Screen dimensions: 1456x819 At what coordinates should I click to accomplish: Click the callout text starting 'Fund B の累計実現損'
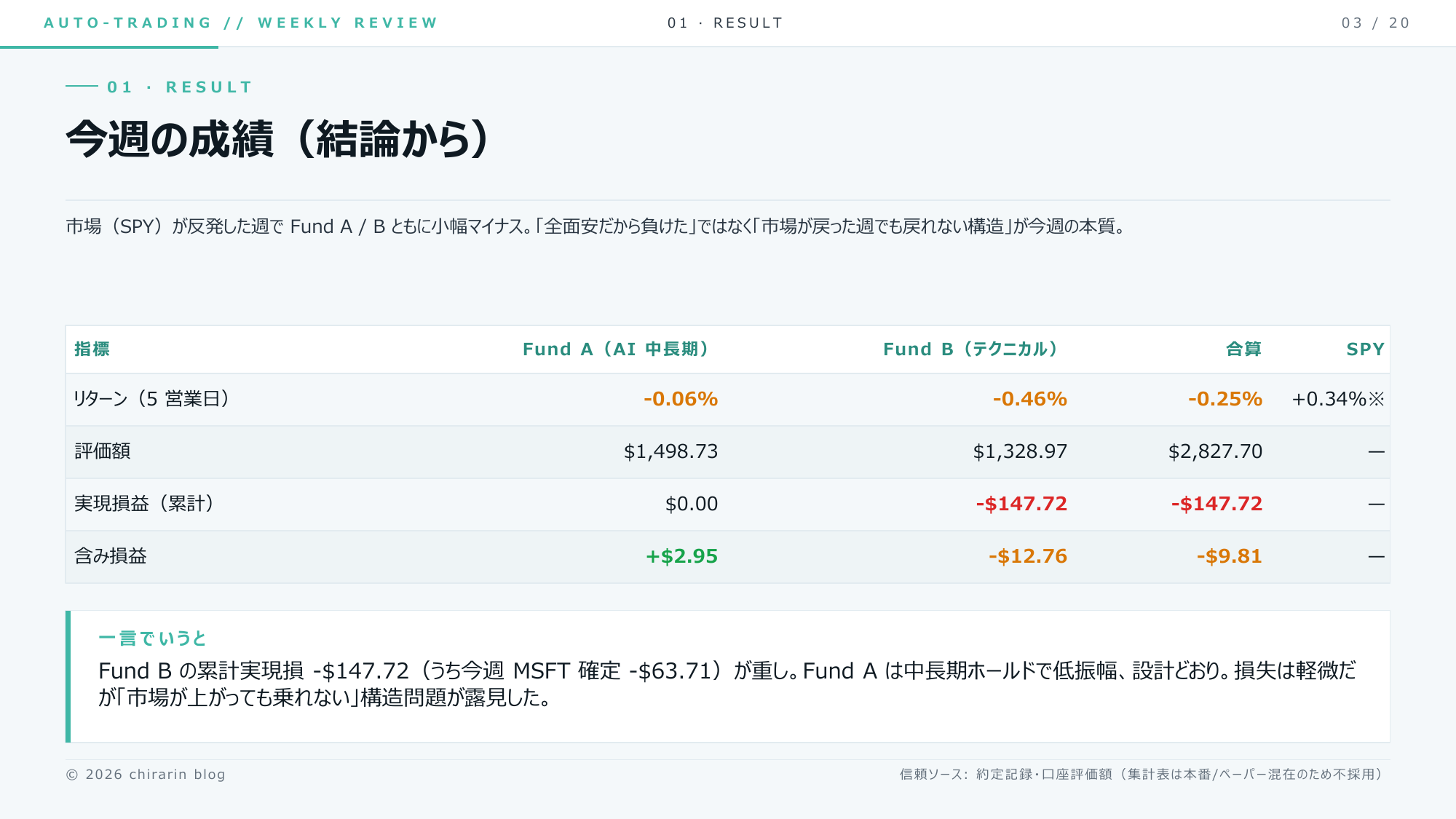pos(727,684)
